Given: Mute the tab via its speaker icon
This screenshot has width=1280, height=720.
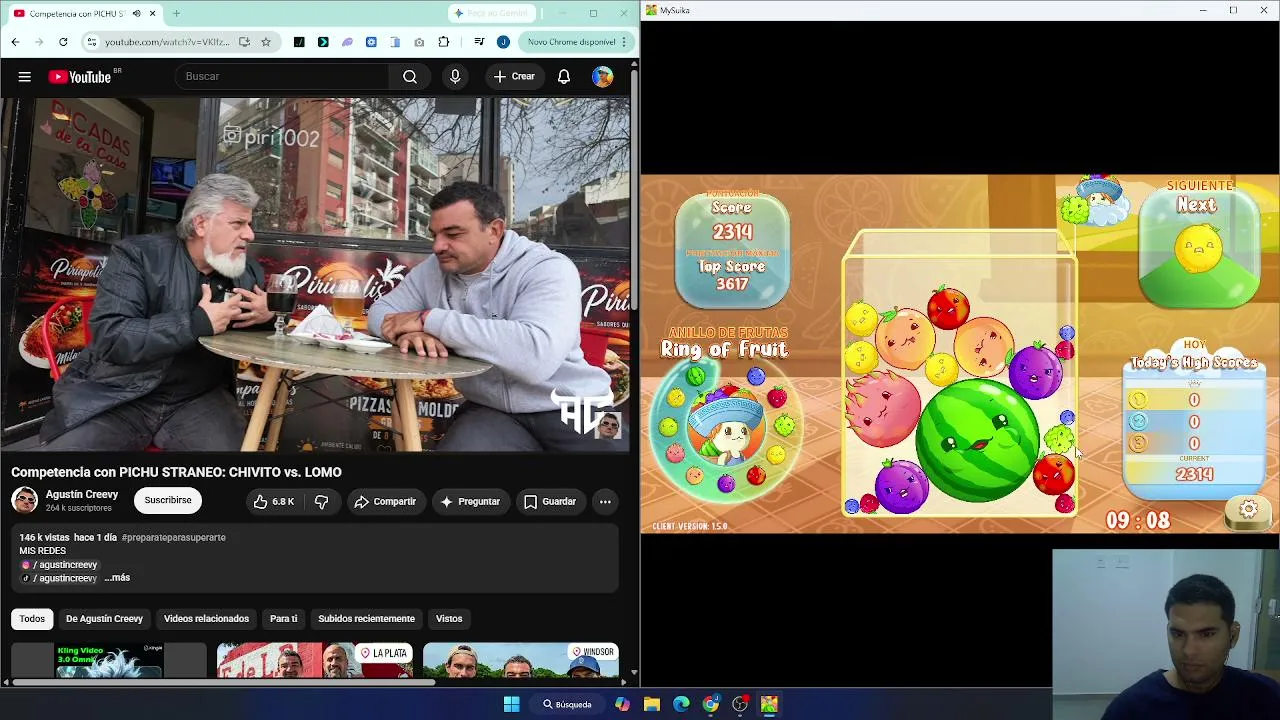Looking at the screenshot, I should point(136,14).
